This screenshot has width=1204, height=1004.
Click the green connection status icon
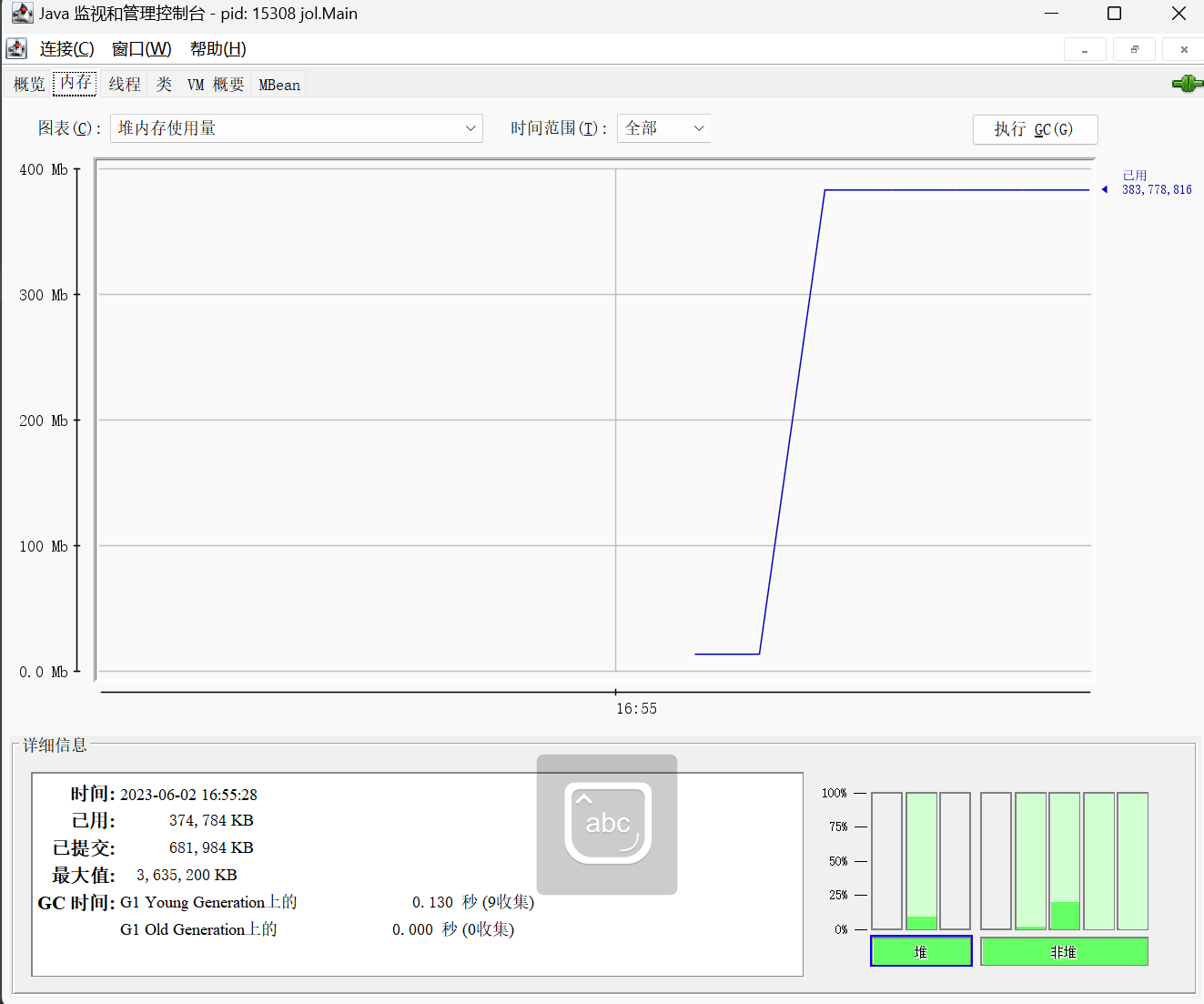pyautogui.click(x=1187, y=85)
